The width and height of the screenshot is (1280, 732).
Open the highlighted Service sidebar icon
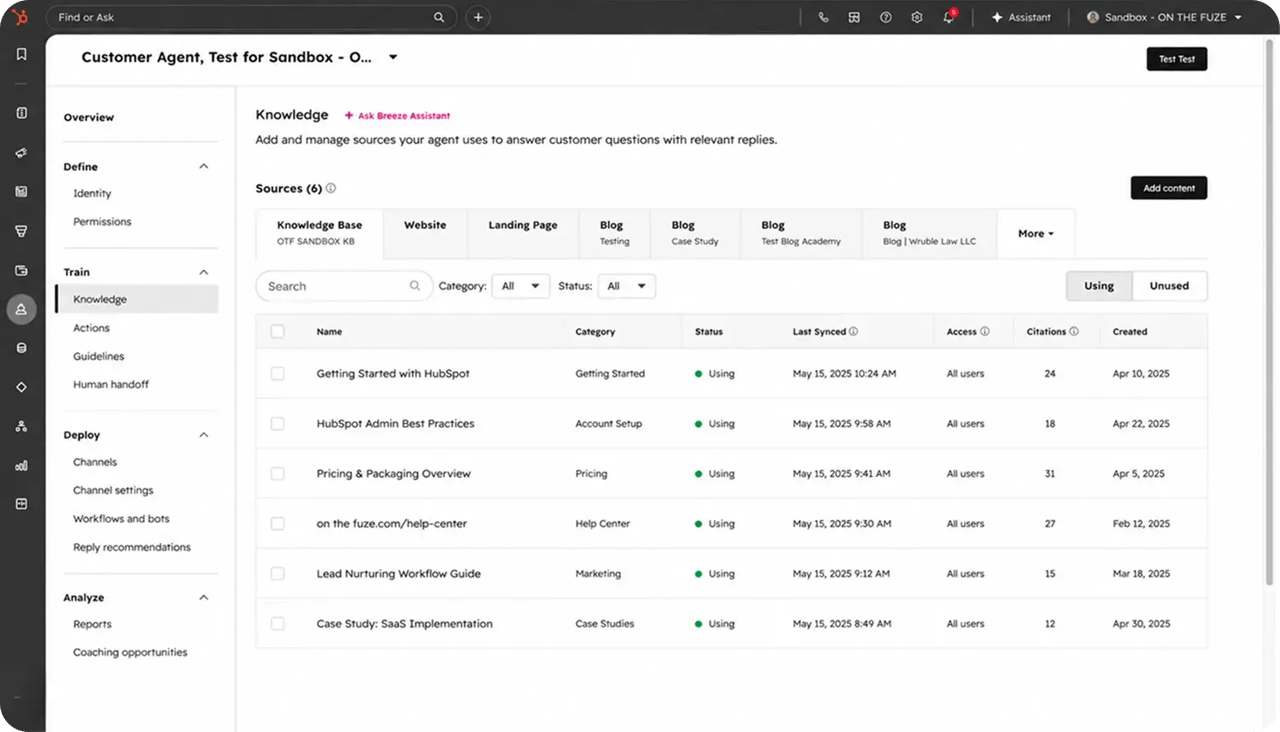(21, 310)
